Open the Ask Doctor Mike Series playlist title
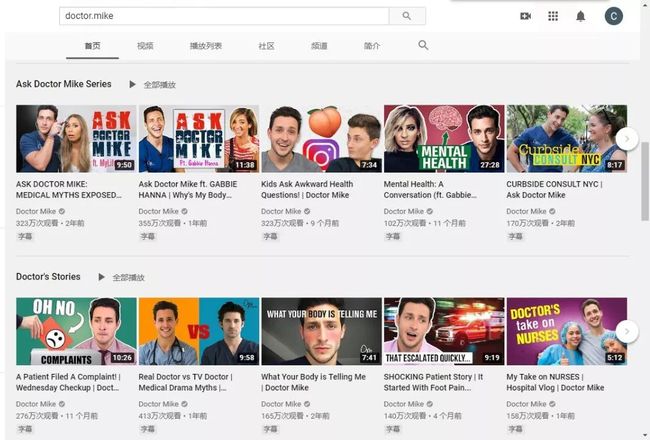 pyautogui.click(x=64, y=84)
